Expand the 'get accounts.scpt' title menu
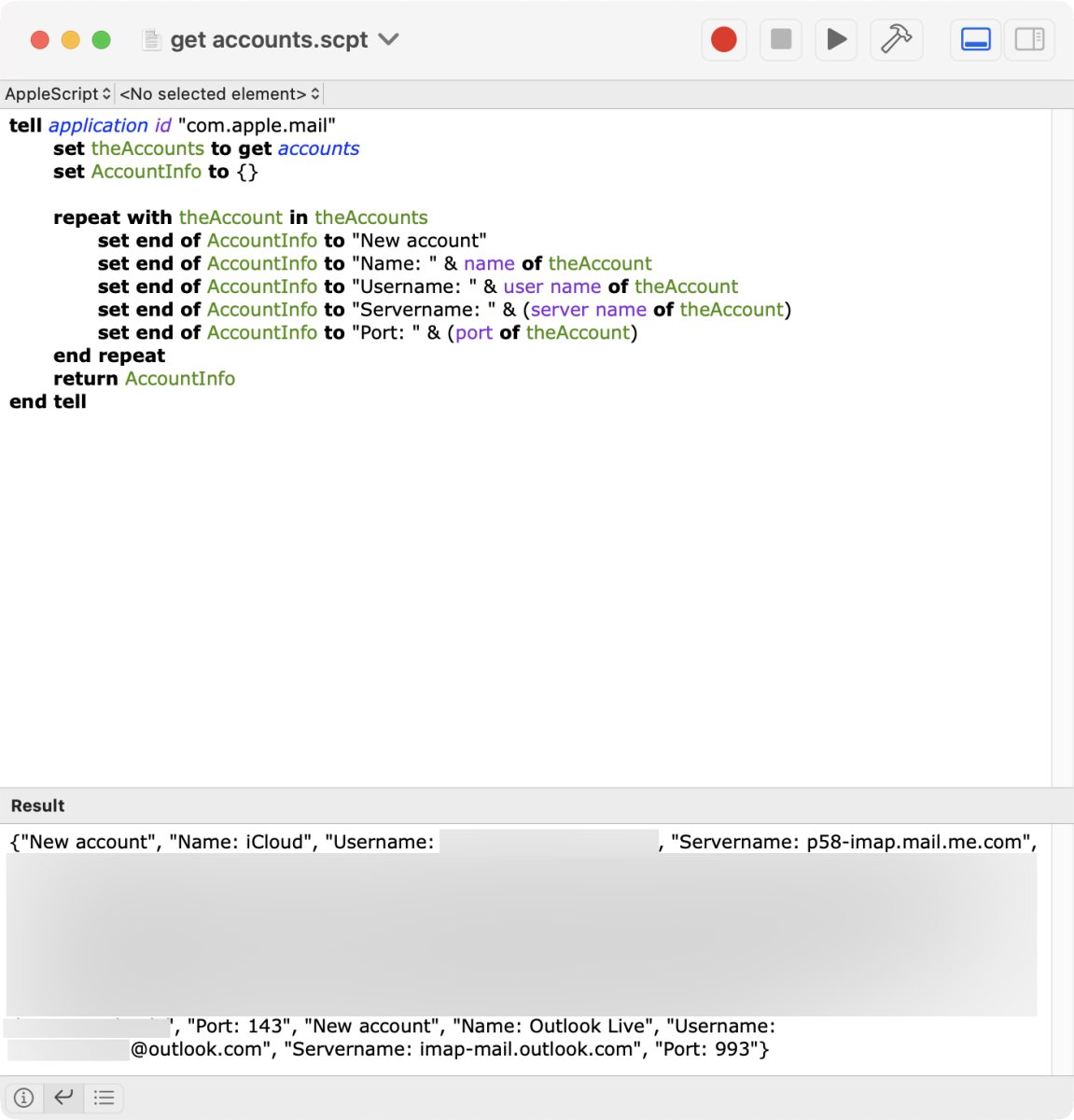Screen dimensions: 1074x1120 tap(389, 40)
